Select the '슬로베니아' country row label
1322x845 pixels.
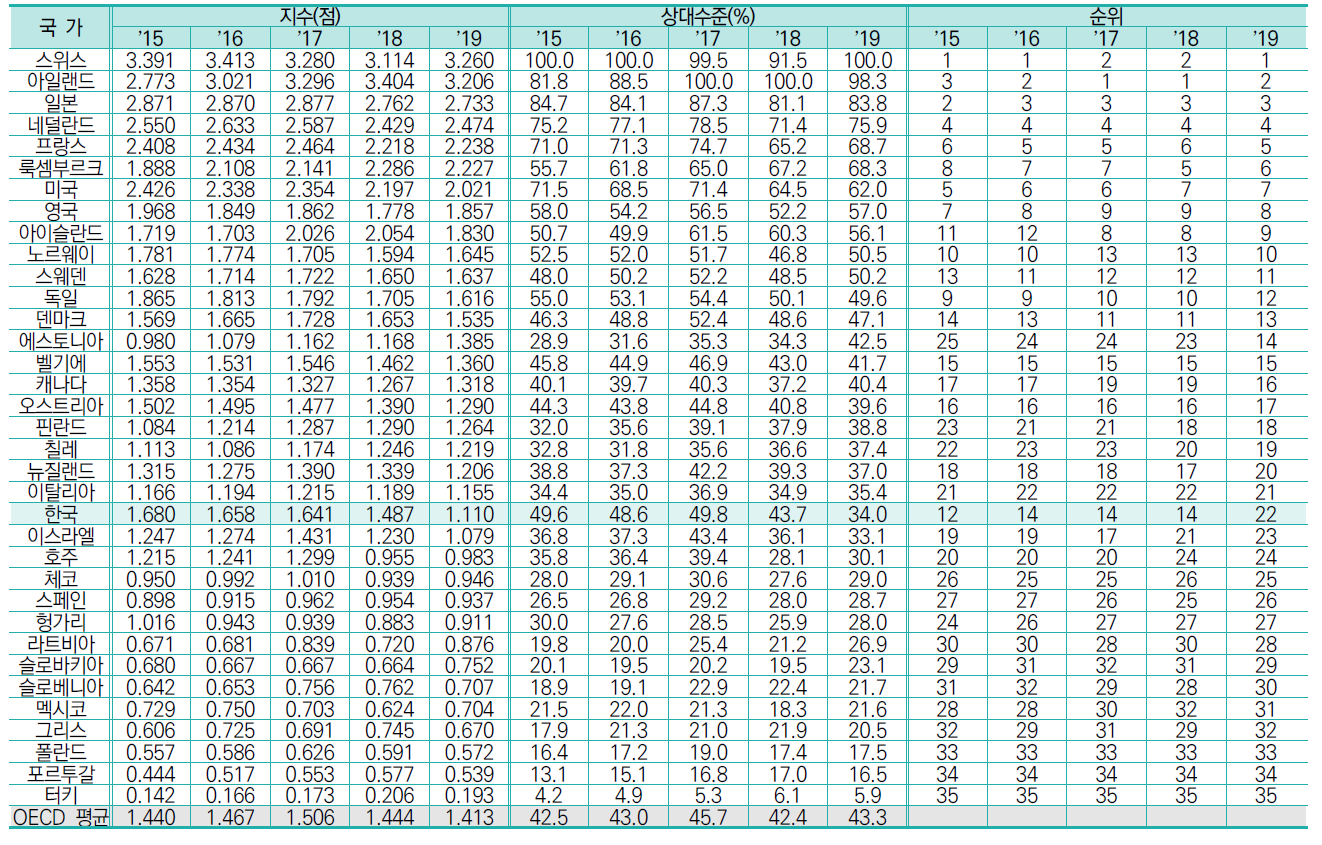[x=61, y=688]
